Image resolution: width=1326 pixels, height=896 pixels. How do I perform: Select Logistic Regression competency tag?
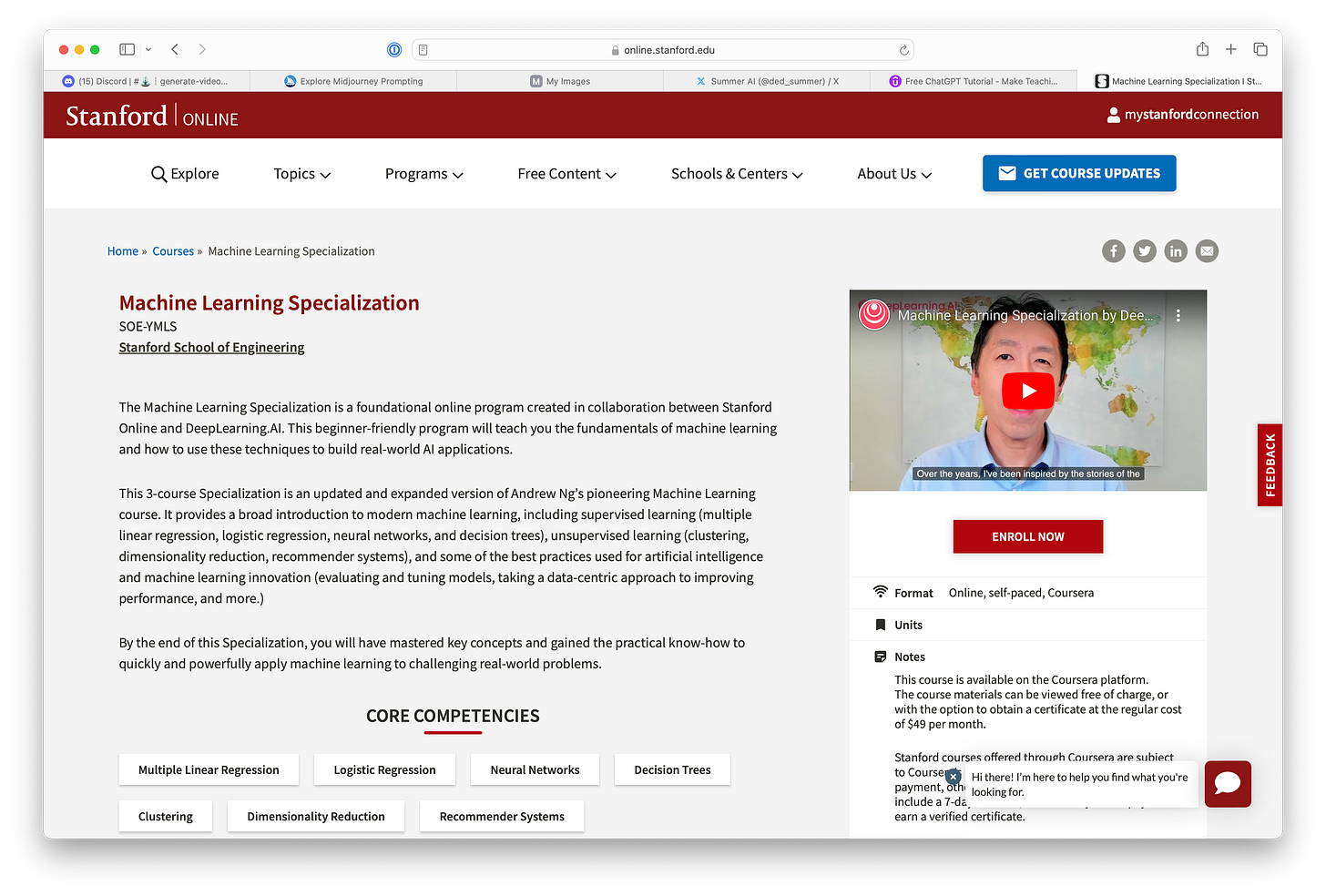coord(384,769)
